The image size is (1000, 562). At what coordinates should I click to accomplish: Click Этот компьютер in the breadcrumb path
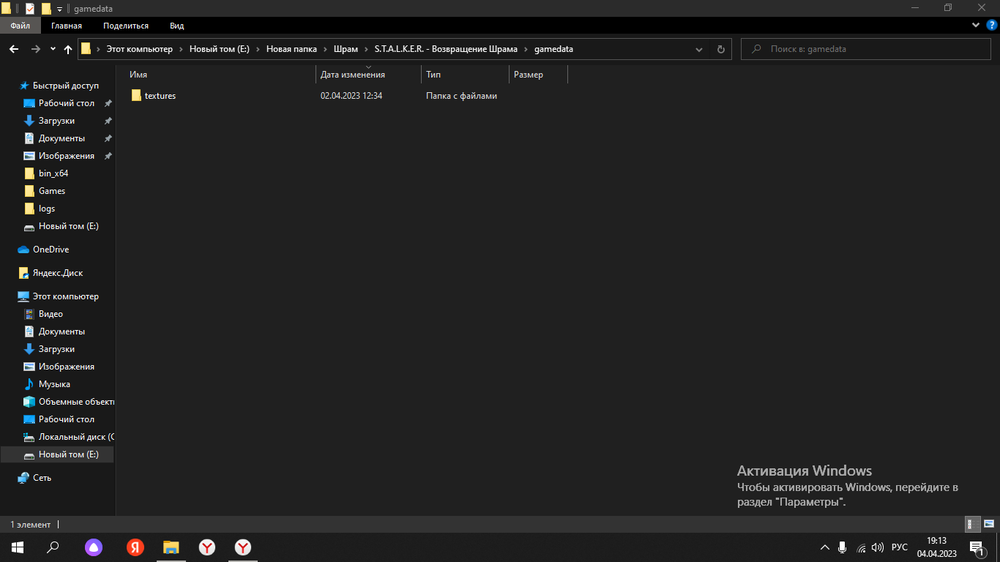(x=139, y=49)
